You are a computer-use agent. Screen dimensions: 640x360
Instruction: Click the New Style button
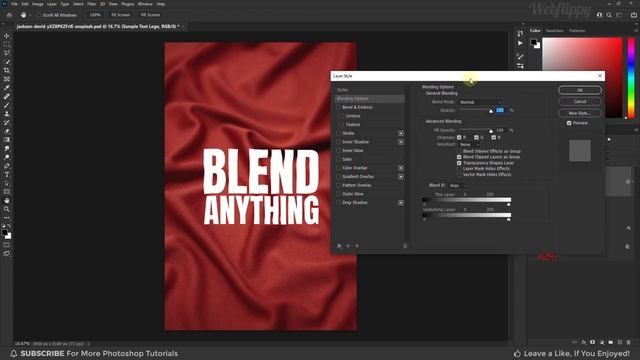[580, 113]
